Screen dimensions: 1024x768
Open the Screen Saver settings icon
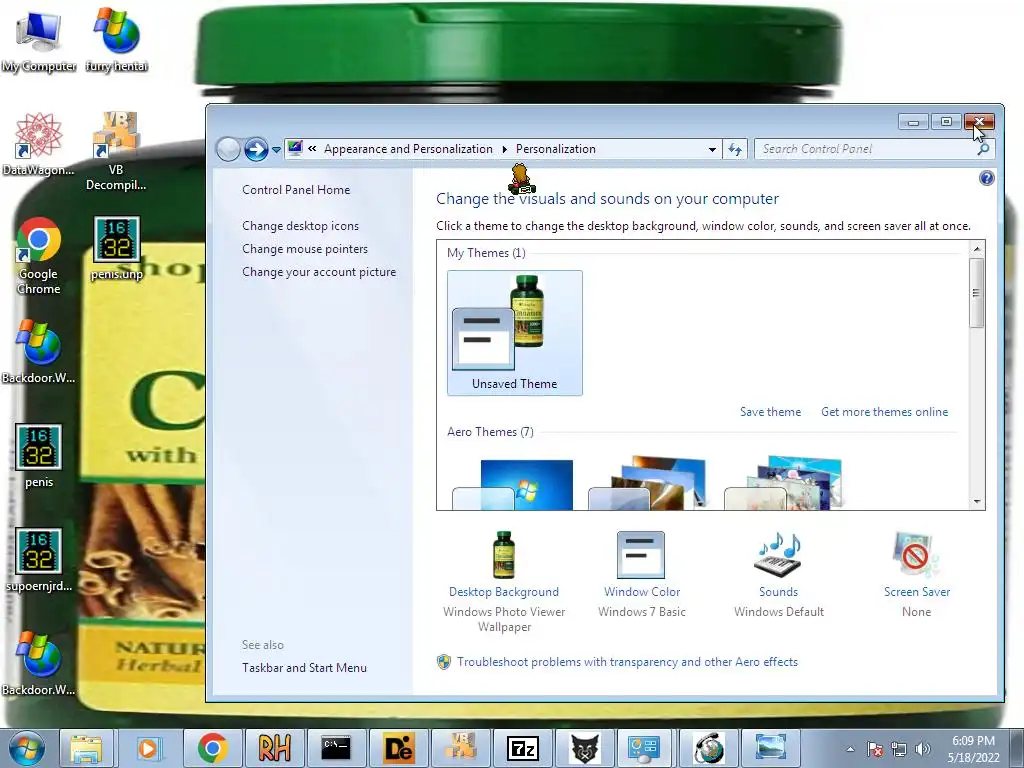tap(916, 555)
